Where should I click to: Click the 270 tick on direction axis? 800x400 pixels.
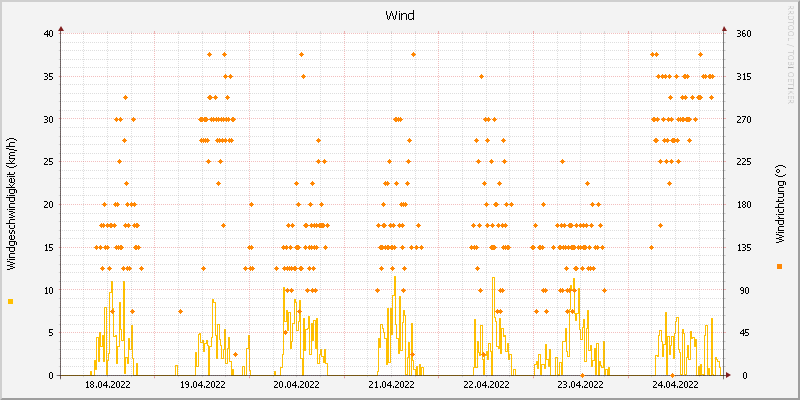[744, 119]
